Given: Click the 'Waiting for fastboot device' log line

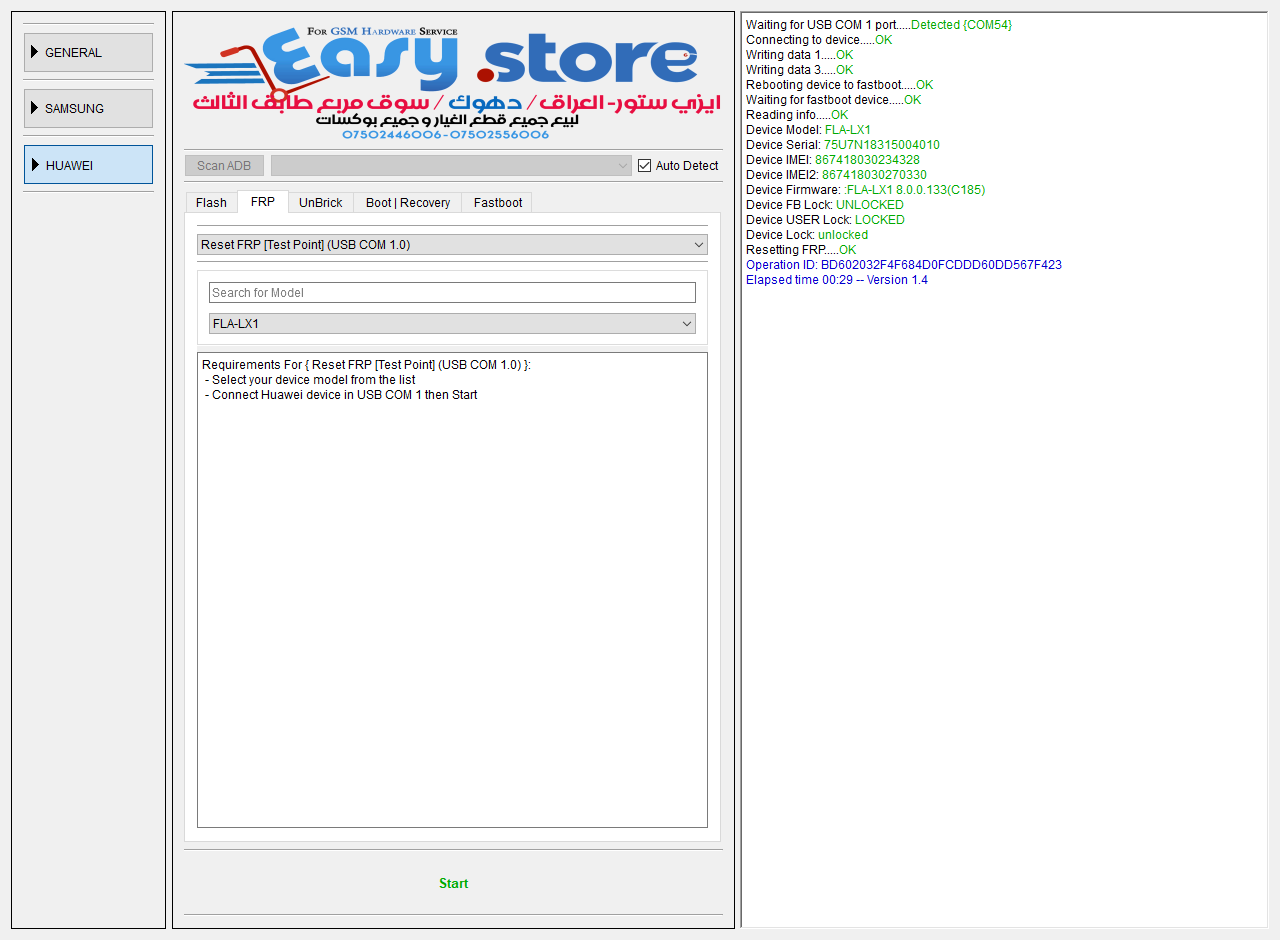Looking at the screenshot, I should click(834, 100).
